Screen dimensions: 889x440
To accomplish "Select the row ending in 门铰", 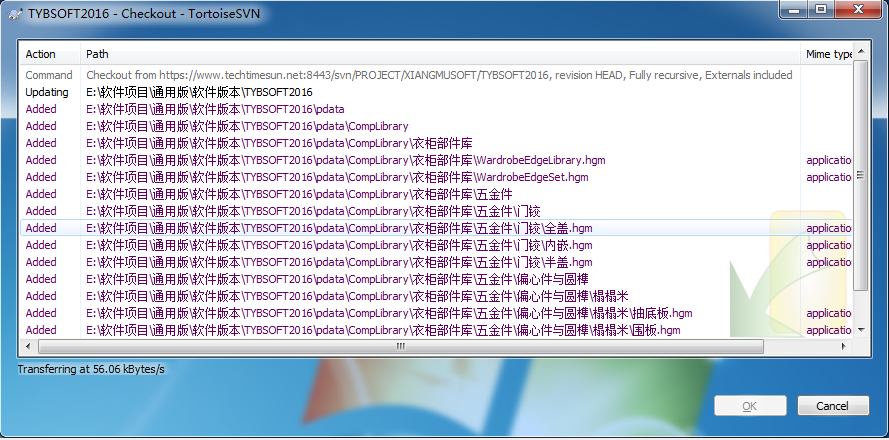I will click(x=436, y=211).
